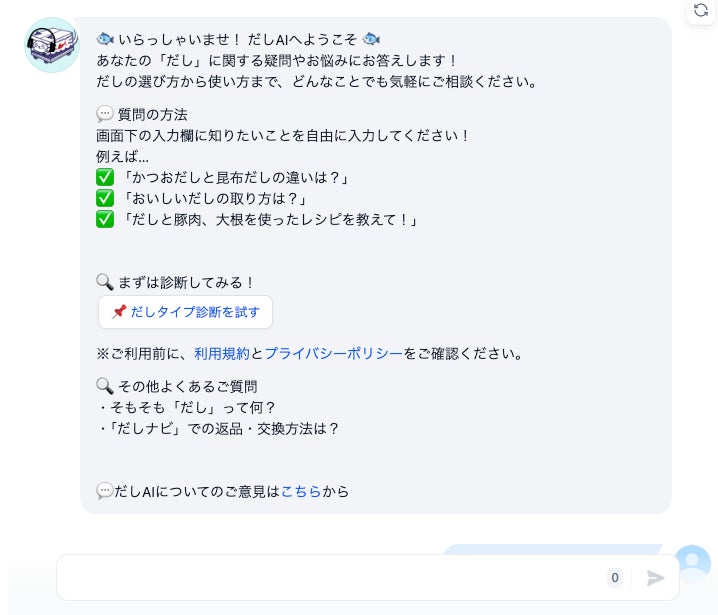The height and width of the screenshot is (615, 718).
Task: Open the プライバシーポリシー link
Action: 333,354
